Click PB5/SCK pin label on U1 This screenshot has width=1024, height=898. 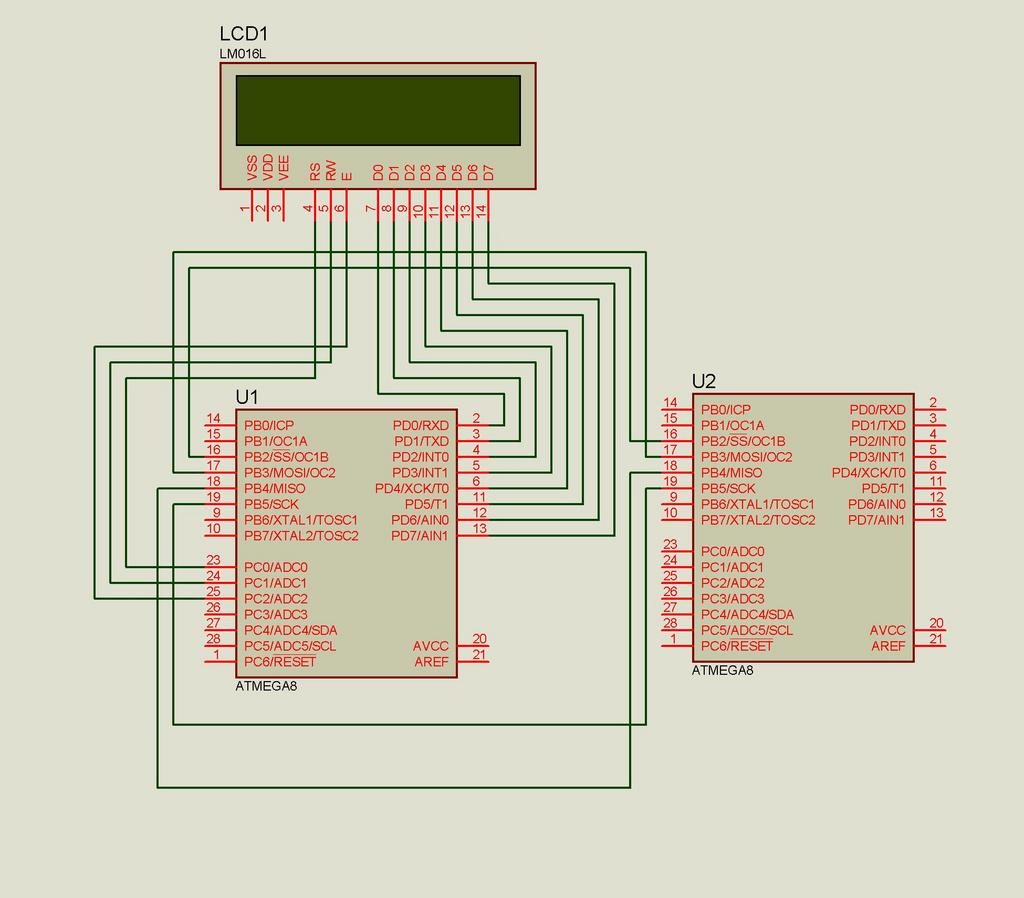click(271, 504)
